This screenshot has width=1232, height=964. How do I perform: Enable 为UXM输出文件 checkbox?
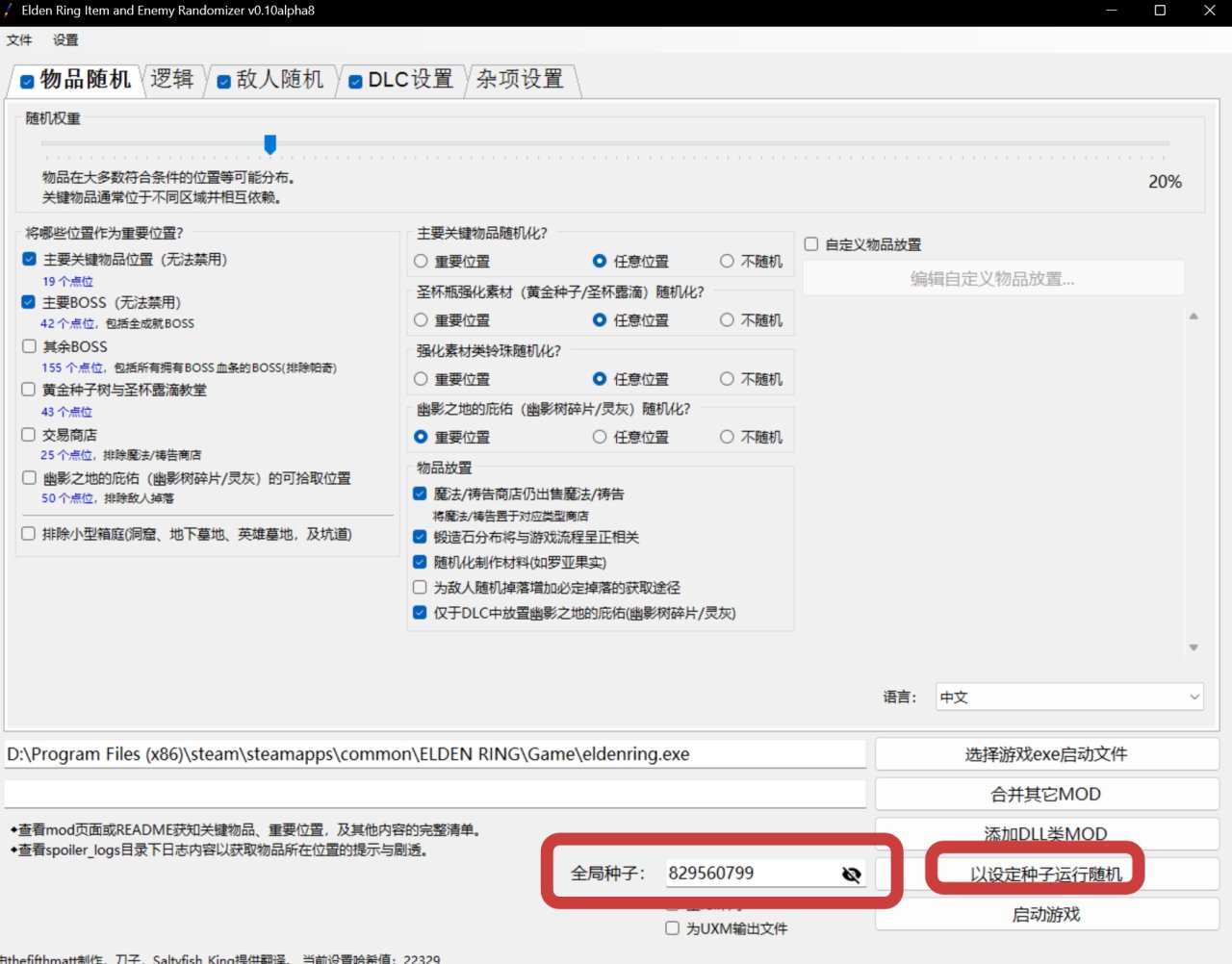(673, 928)
